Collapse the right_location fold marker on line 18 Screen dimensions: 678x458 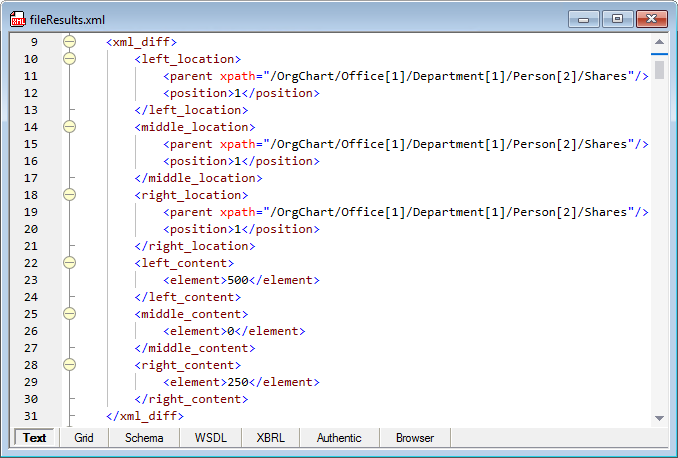(x=69, y=195)
